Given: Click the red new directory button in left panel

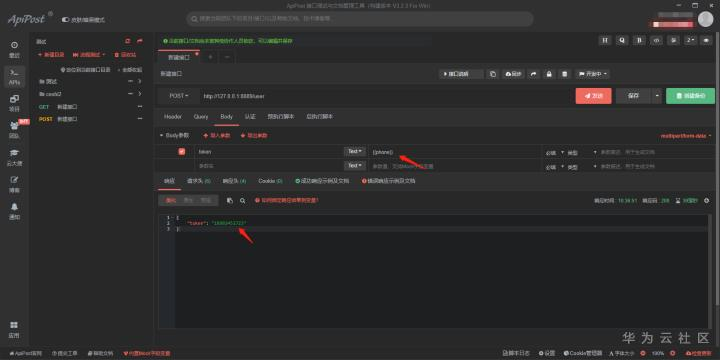Looking at the screenshot, I should point(51,55).
